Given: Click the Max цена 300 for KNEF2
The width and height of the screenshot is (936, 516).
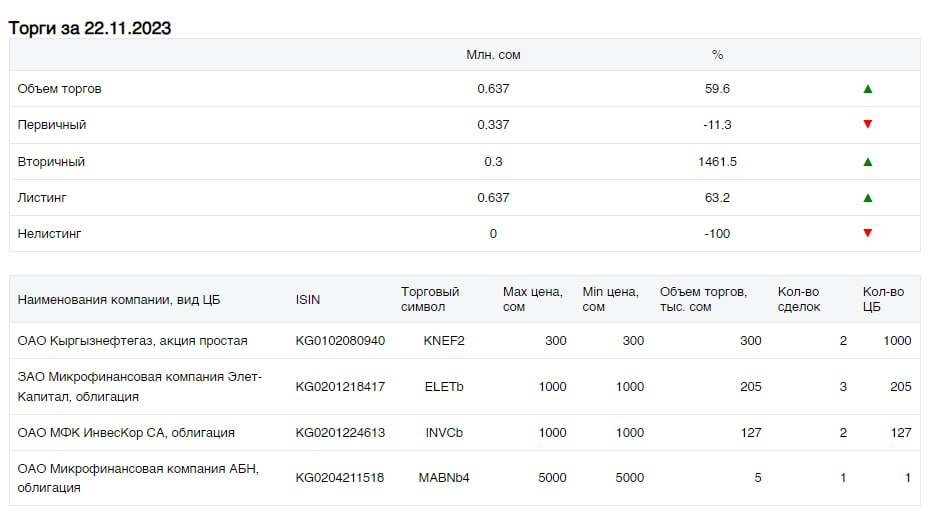Looking at the screenshot, I should point(556,341).
